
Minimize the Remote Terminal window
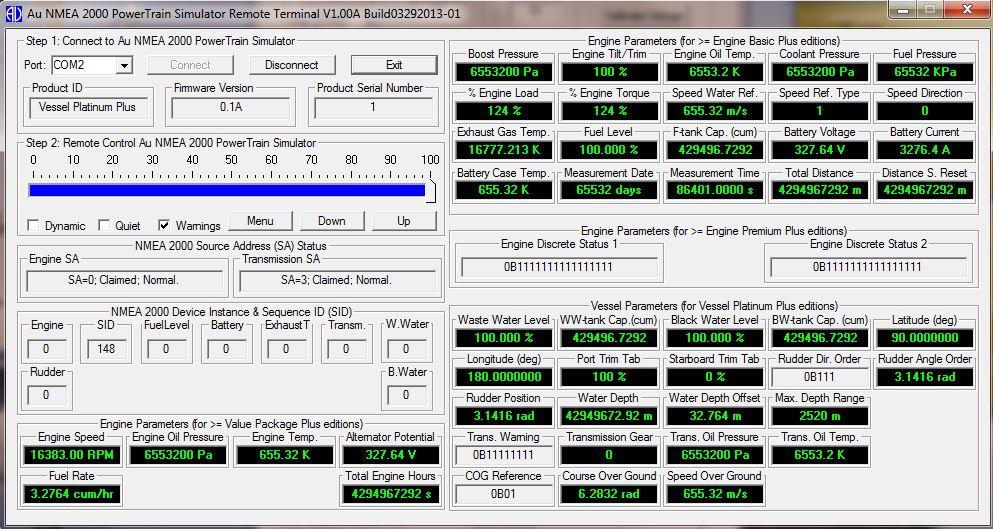[x=902, y=10]
